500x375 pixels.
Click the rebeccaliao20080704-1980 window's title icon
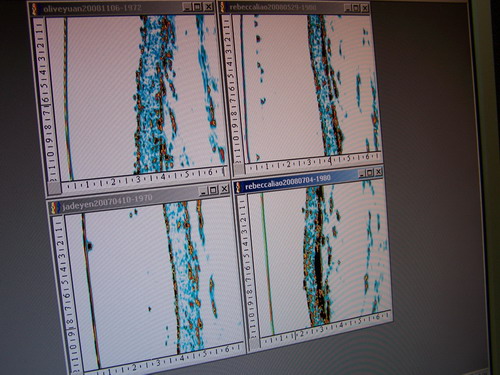pyautogui.click(x=238, y=187)
